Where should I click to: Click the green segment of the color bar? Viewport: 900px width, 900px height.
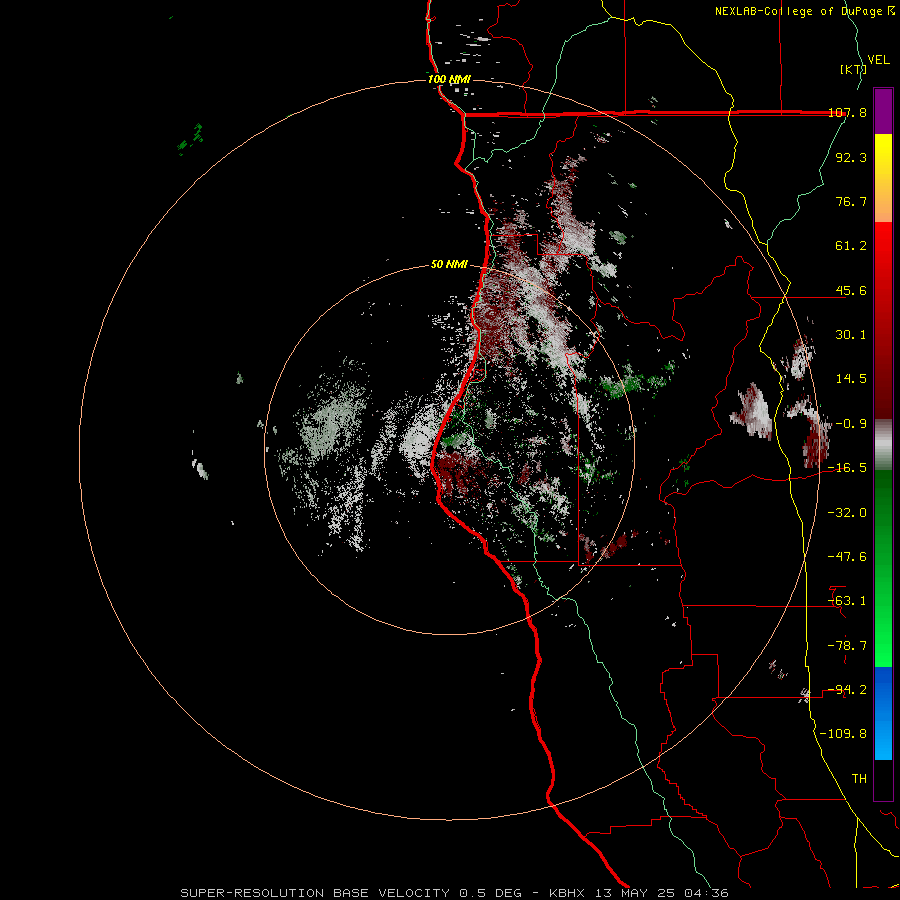point(883,569)
